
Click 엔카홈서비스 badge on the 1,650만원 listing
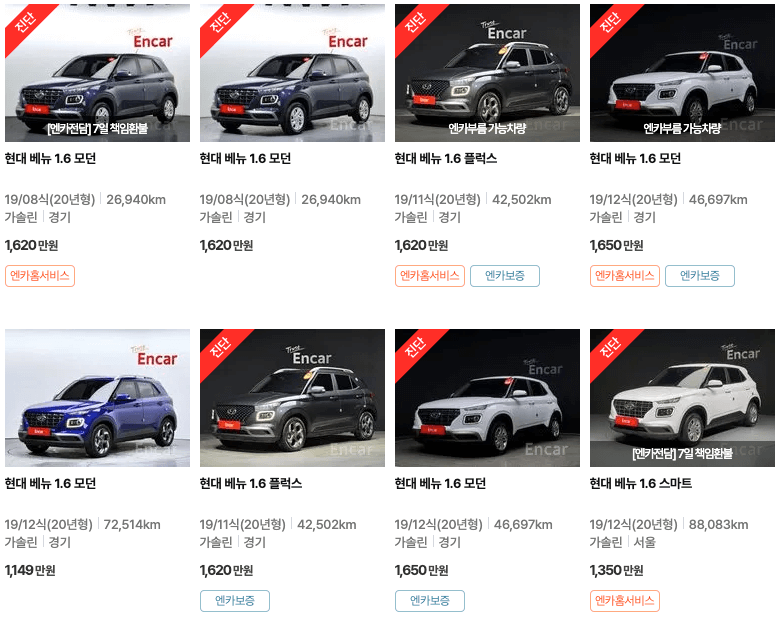coord(625,276)
